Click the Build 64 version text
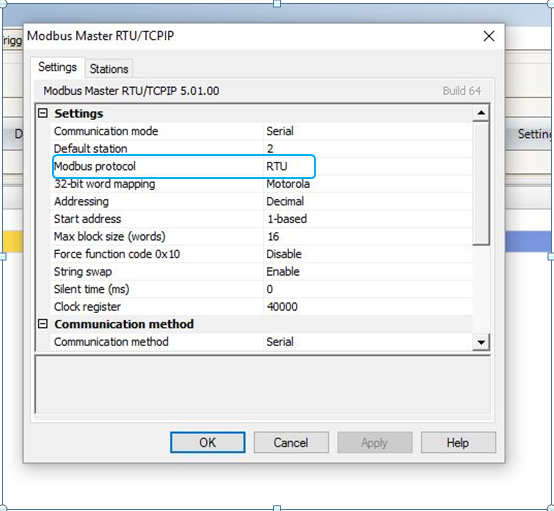 pos(461,91)
